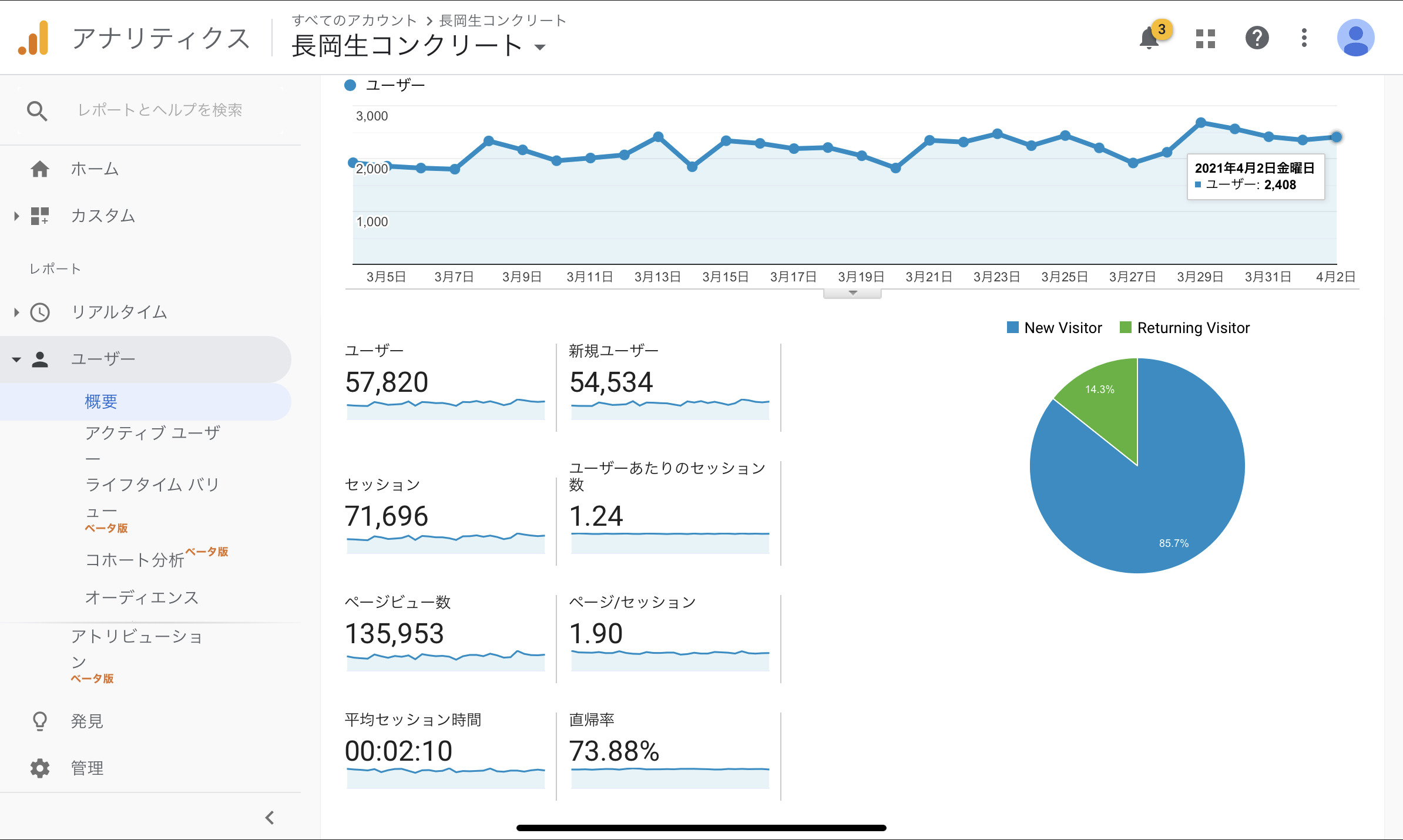Click the ユーザー chart legend blue dot

pos(350,85)
